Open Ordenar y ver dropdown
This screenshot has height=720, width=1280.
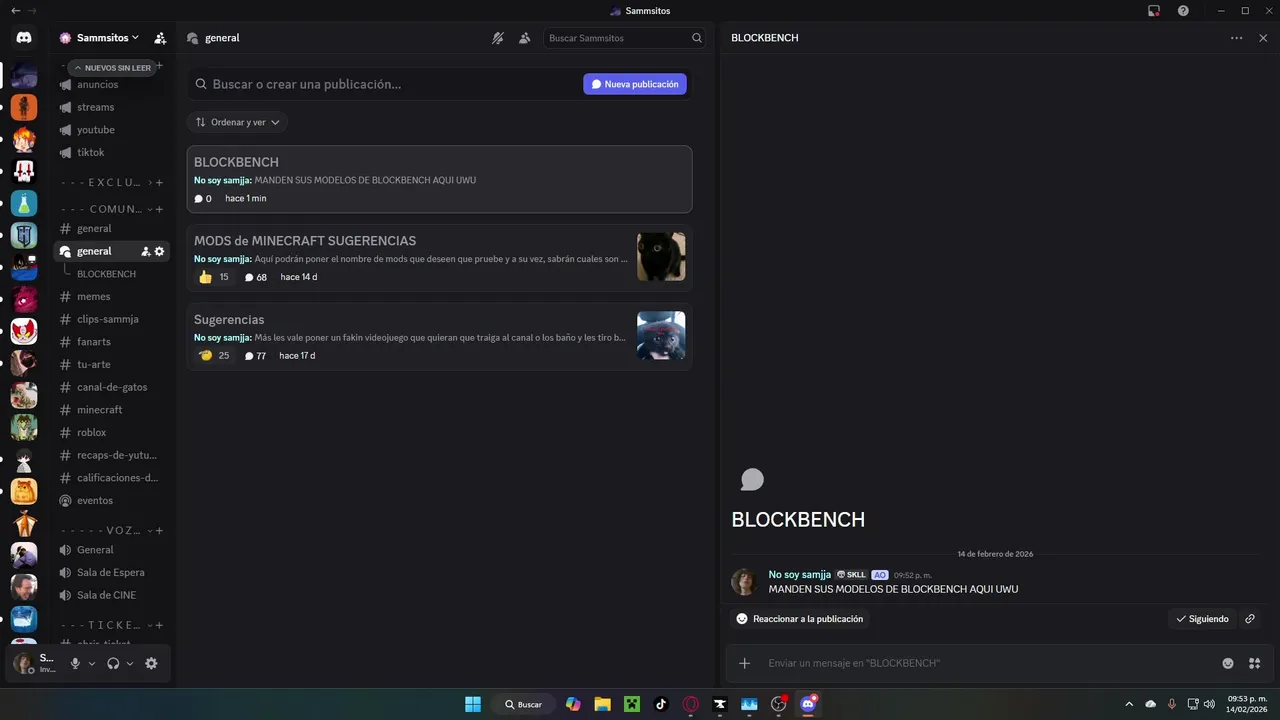[237, 122]
